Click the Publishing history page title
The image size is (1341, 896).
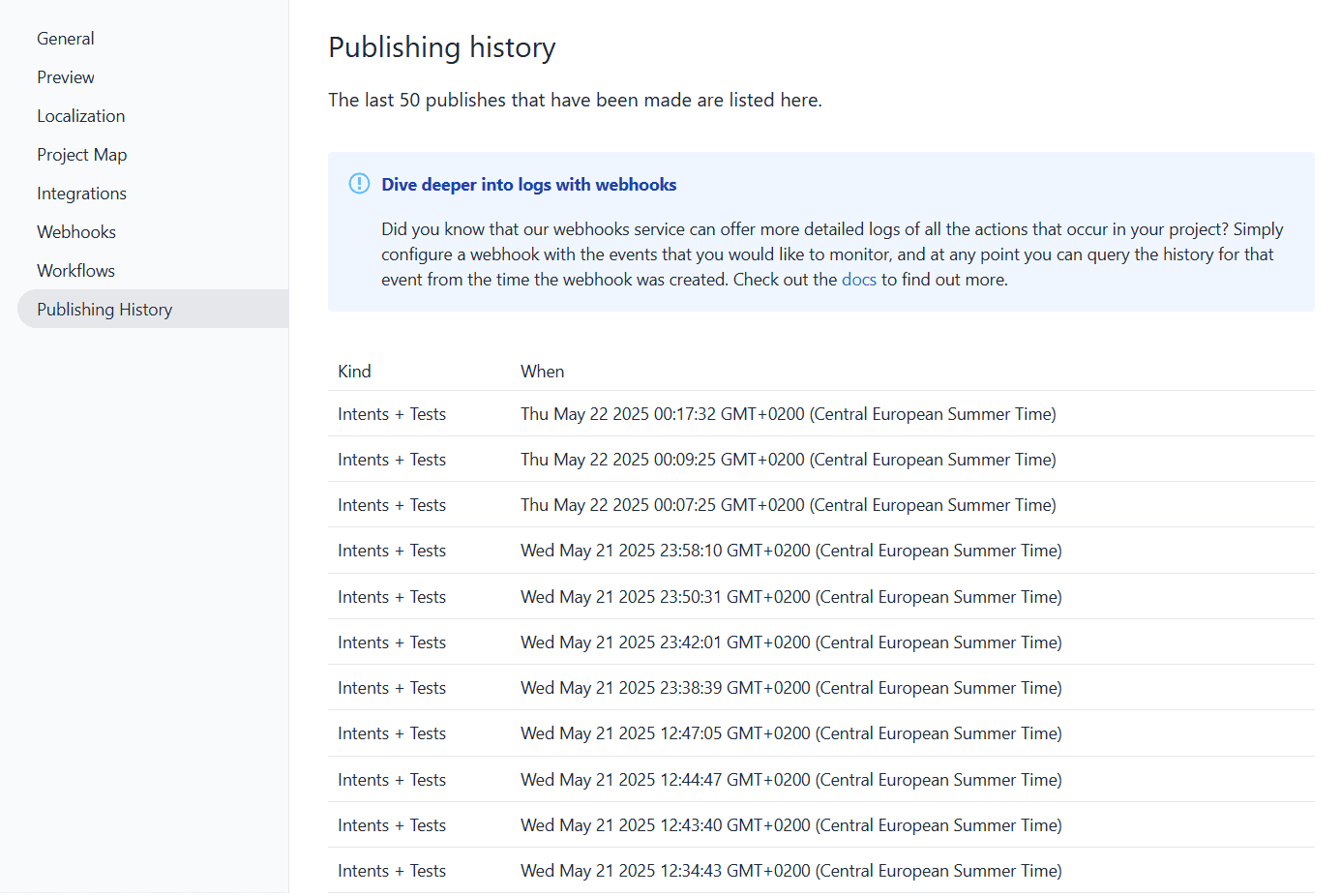(442, 47)
